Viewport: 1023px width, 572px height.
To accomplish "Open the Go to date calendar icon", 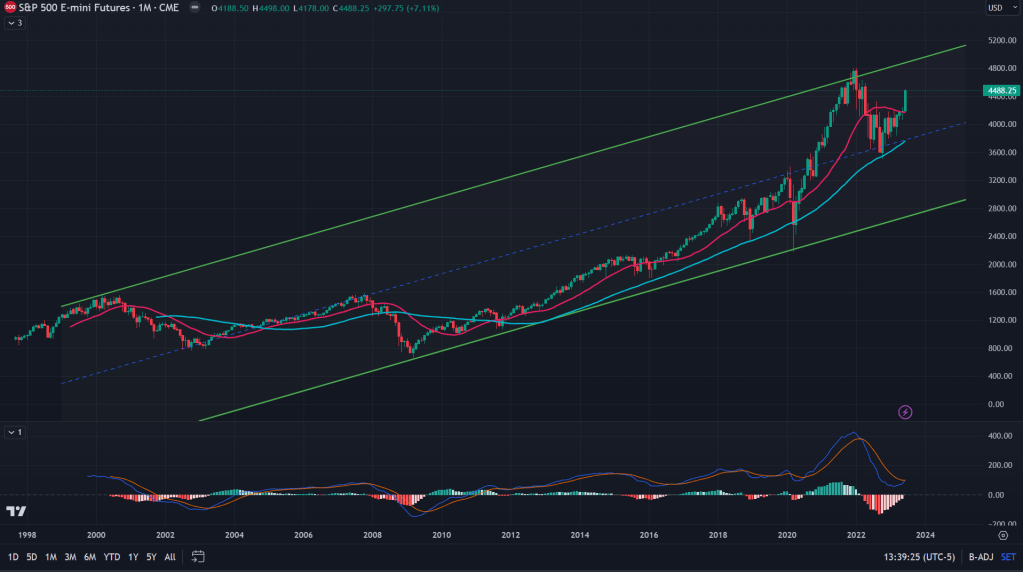I will coord(198,556).
